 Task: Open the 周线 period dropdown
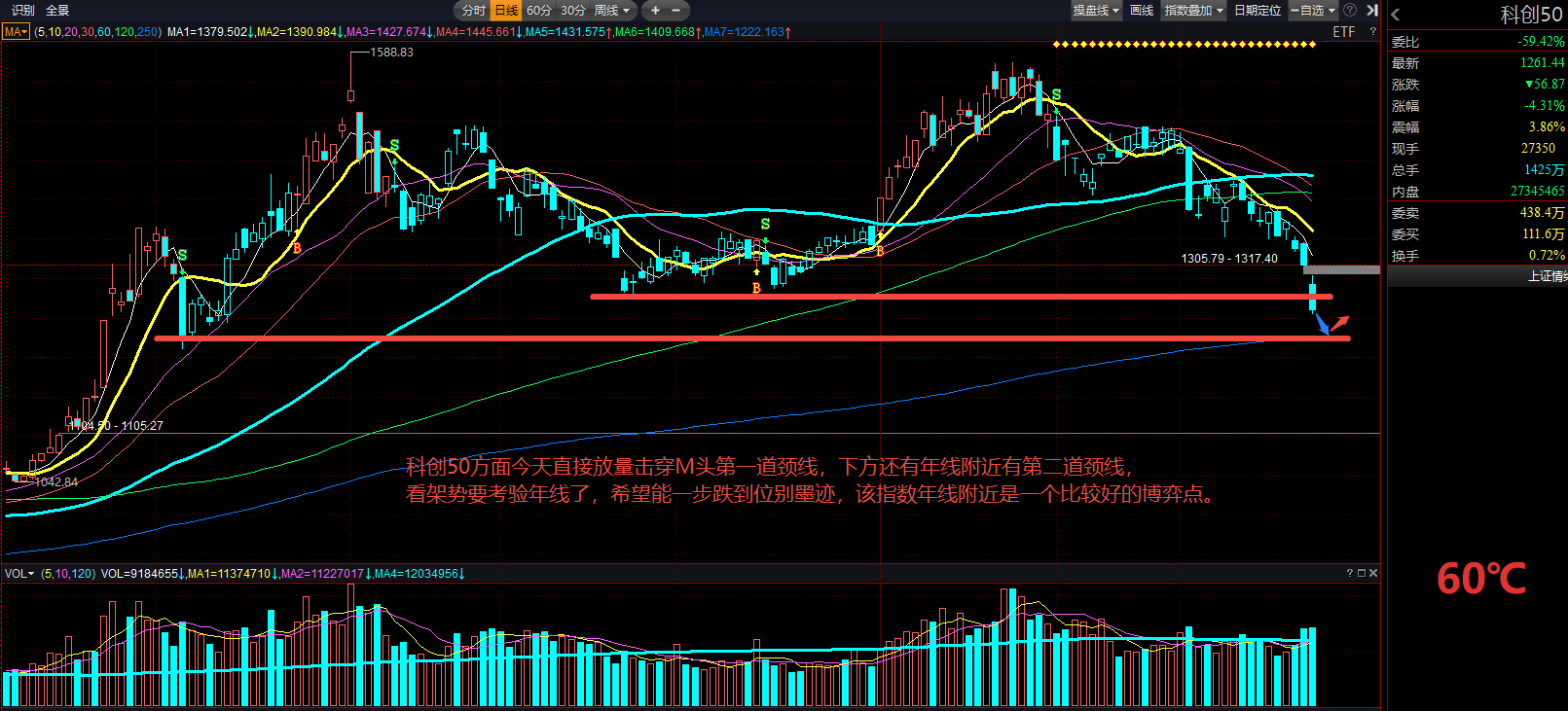[612, 11]
